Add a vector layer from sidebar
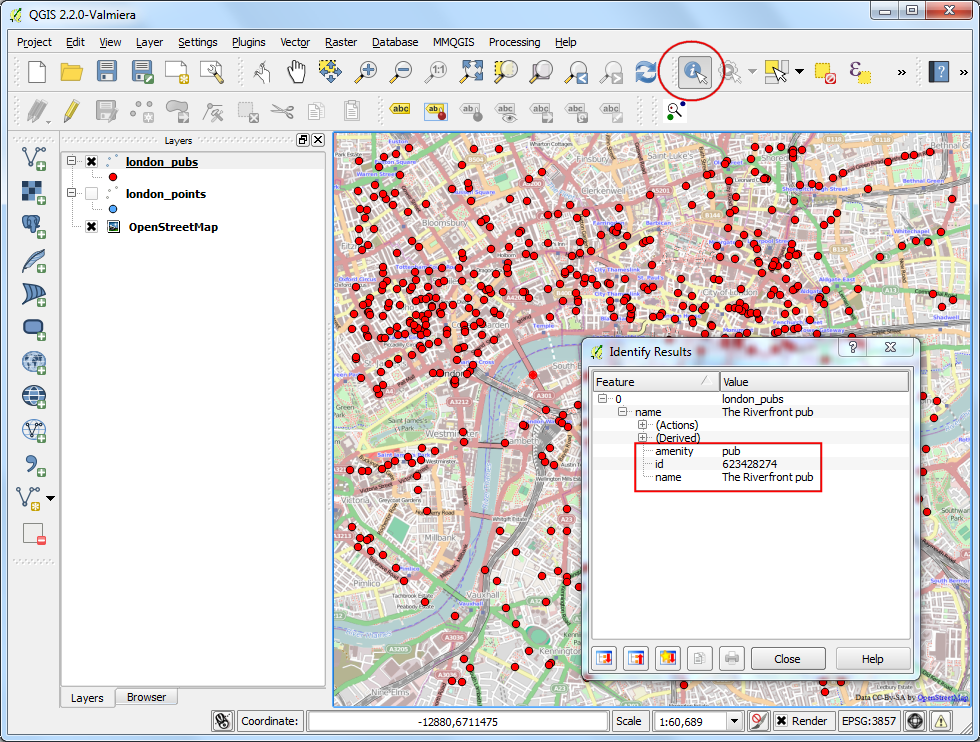 [x=34, y=158]
